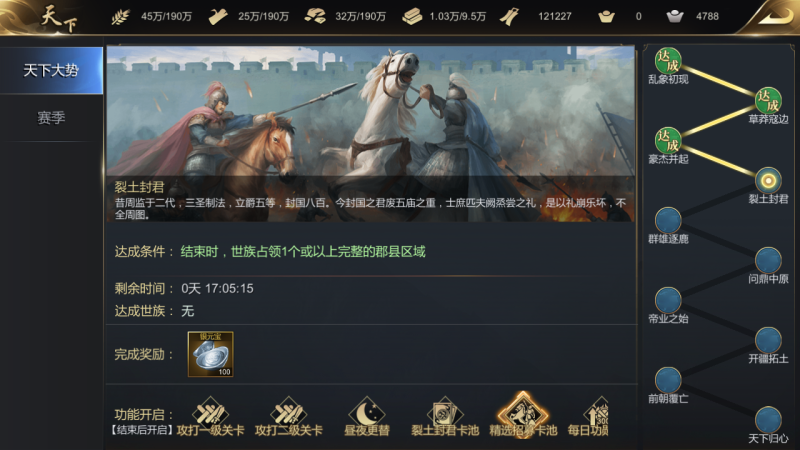Screen dimensions: 800x450
Task: Click the 裂土封君卡池 card icon
Action: (445, 413)
